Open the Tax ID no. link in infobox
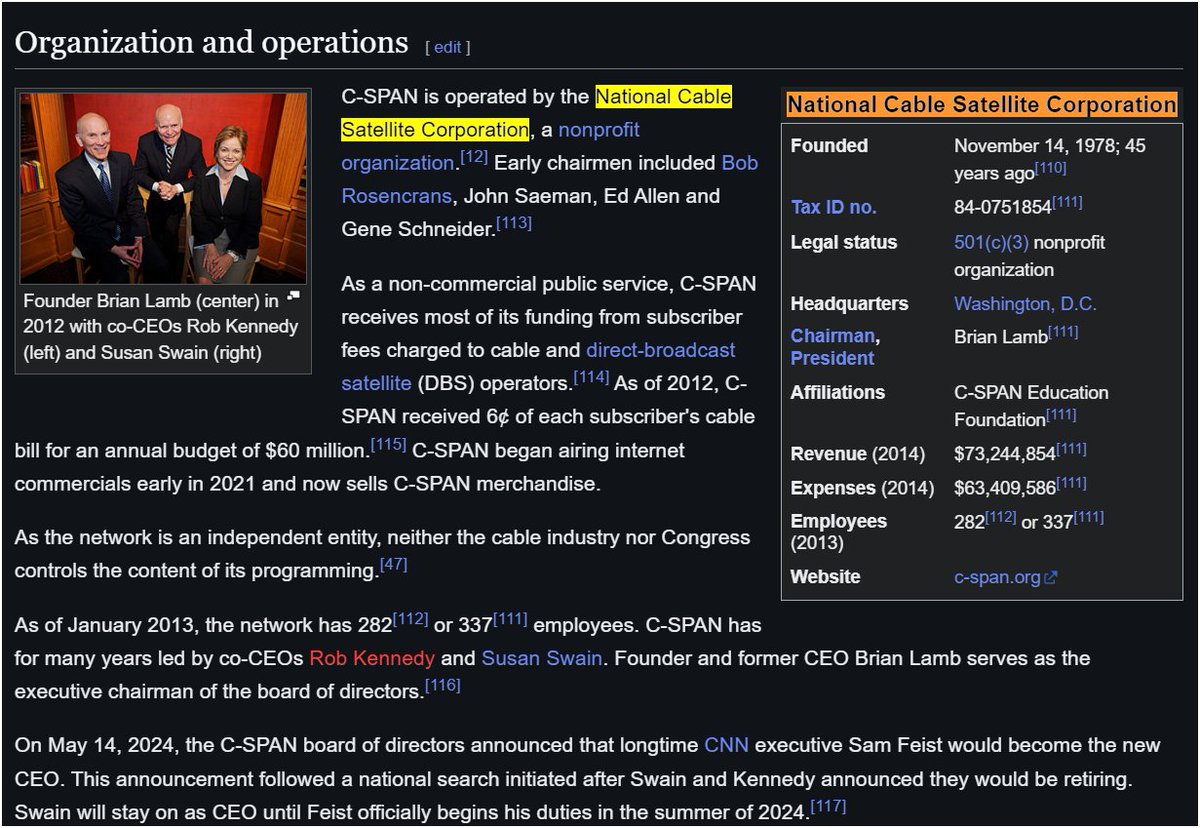The width and height of the screenshot is (1200, 828). pos(833,207)
